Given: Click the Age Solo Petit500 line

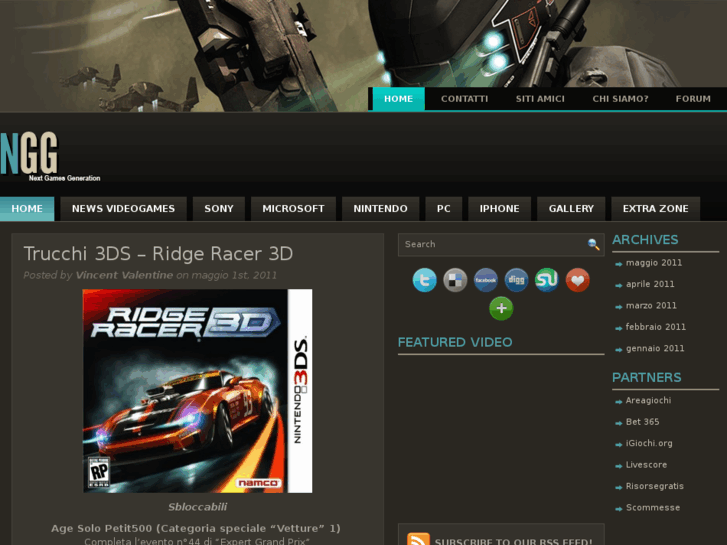Looking at the screenshot, I should [196, 528].
